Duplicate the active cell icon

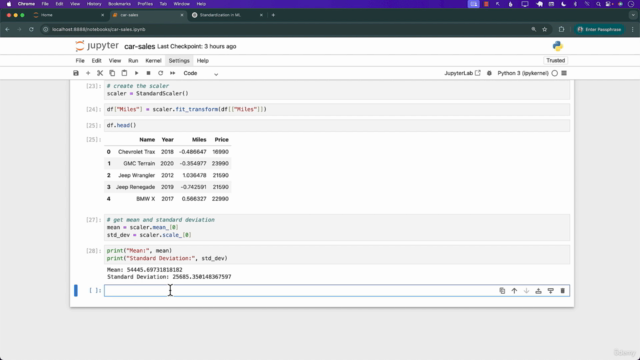coord(502,291)
